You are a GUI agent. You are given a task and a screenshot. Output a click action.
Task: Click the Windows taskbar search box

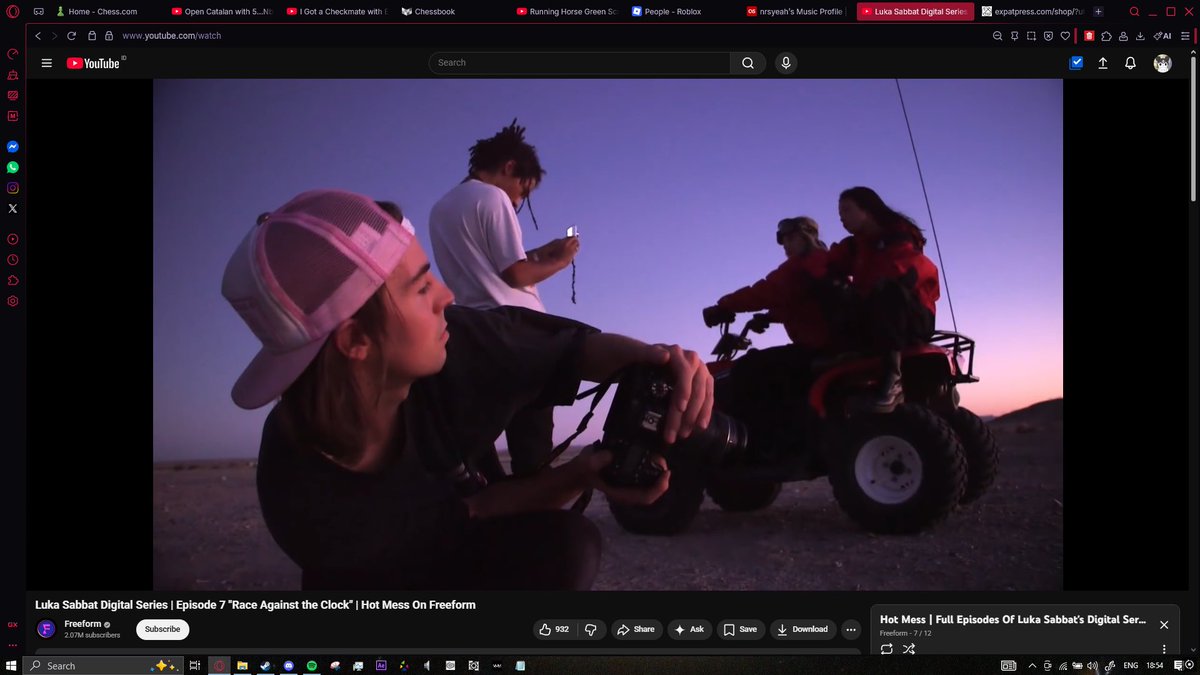(102, 665)
